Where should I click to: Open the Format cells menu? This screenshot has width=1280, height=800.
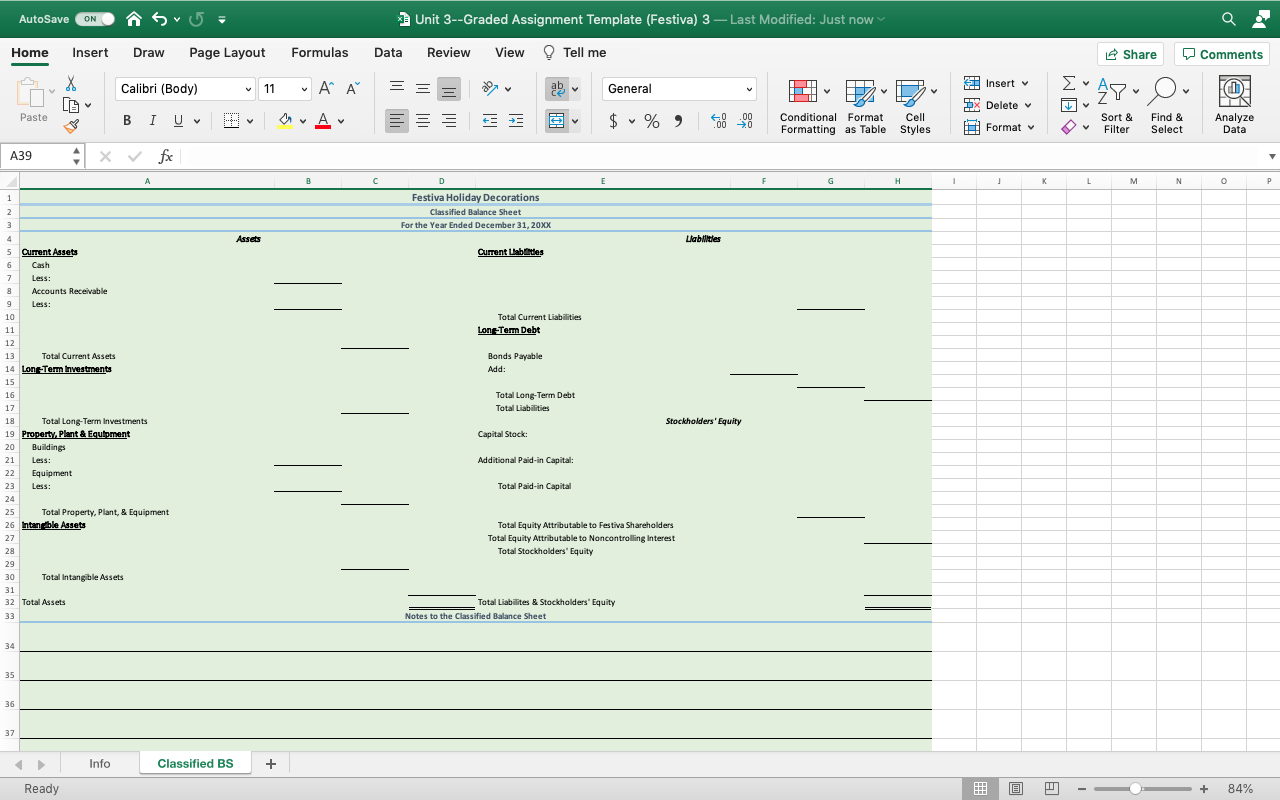pos(998,127)
